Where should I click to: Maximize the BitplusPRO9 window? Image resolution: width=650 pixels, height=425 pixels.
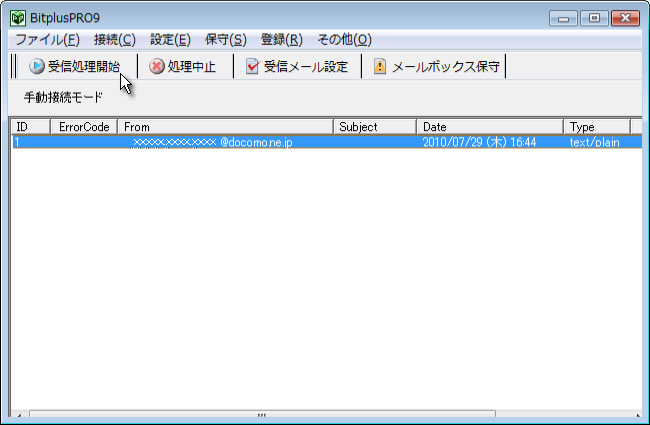[x=594, y=18]
